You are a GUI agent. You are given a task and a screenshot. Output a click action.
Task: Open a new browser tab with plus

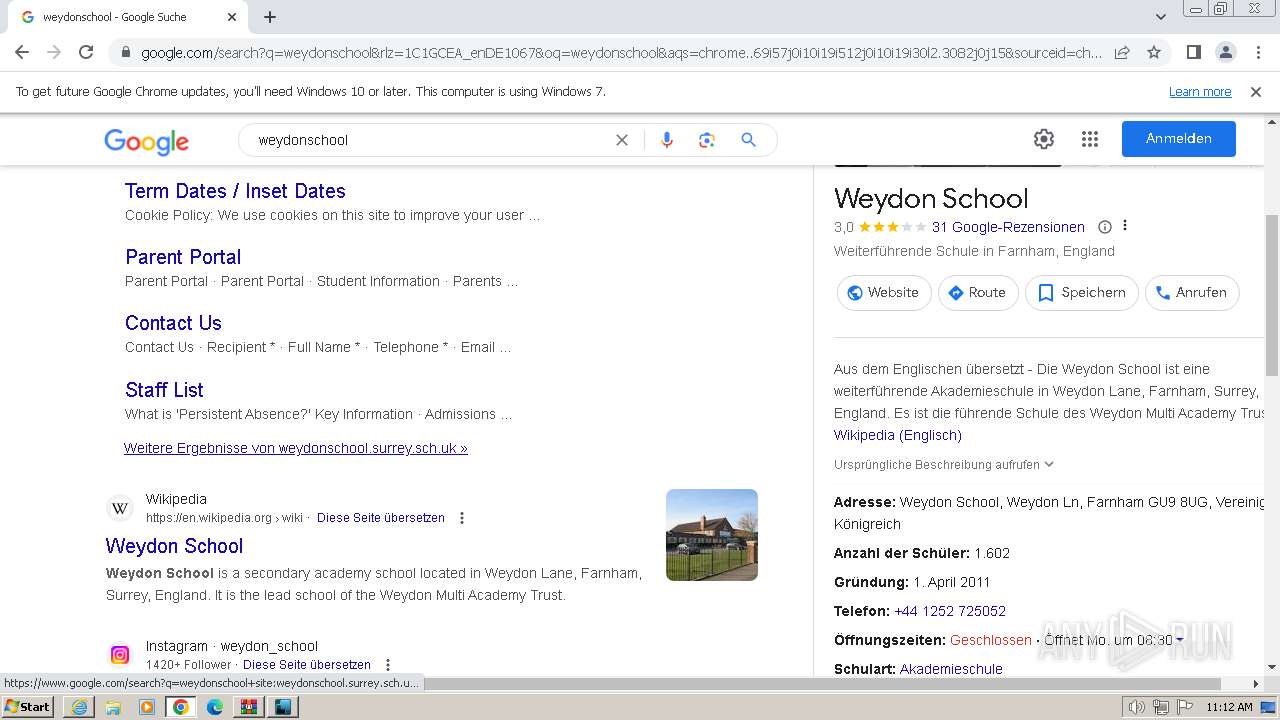(270, 17)
